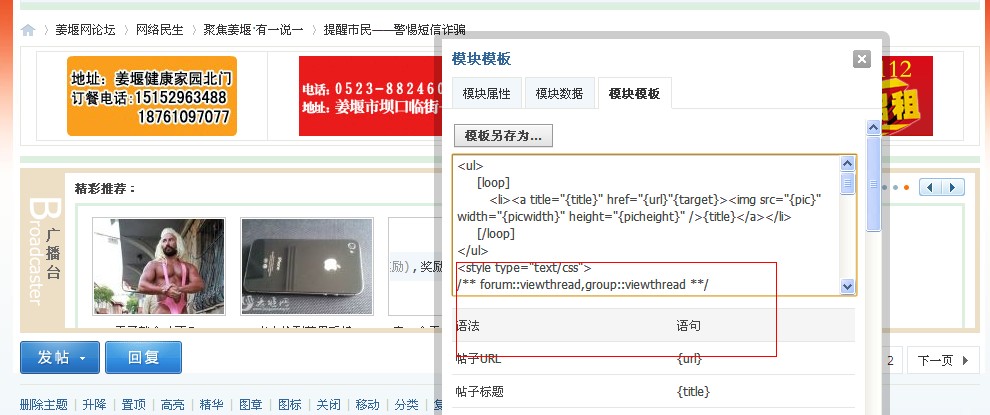The width and height of the screenshot is (990, 415).
Task: Click the {url} statement cell
Action: tap(689, 359)
